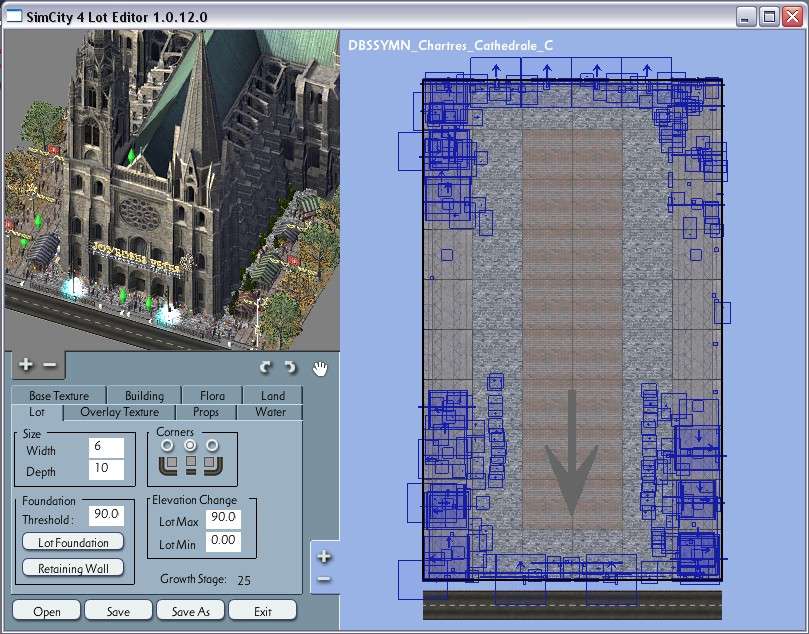Image resolution: width=809 pixels, height=634 pixels.
Task: Select the right corner radio button
Action: [x=212, y=445]
